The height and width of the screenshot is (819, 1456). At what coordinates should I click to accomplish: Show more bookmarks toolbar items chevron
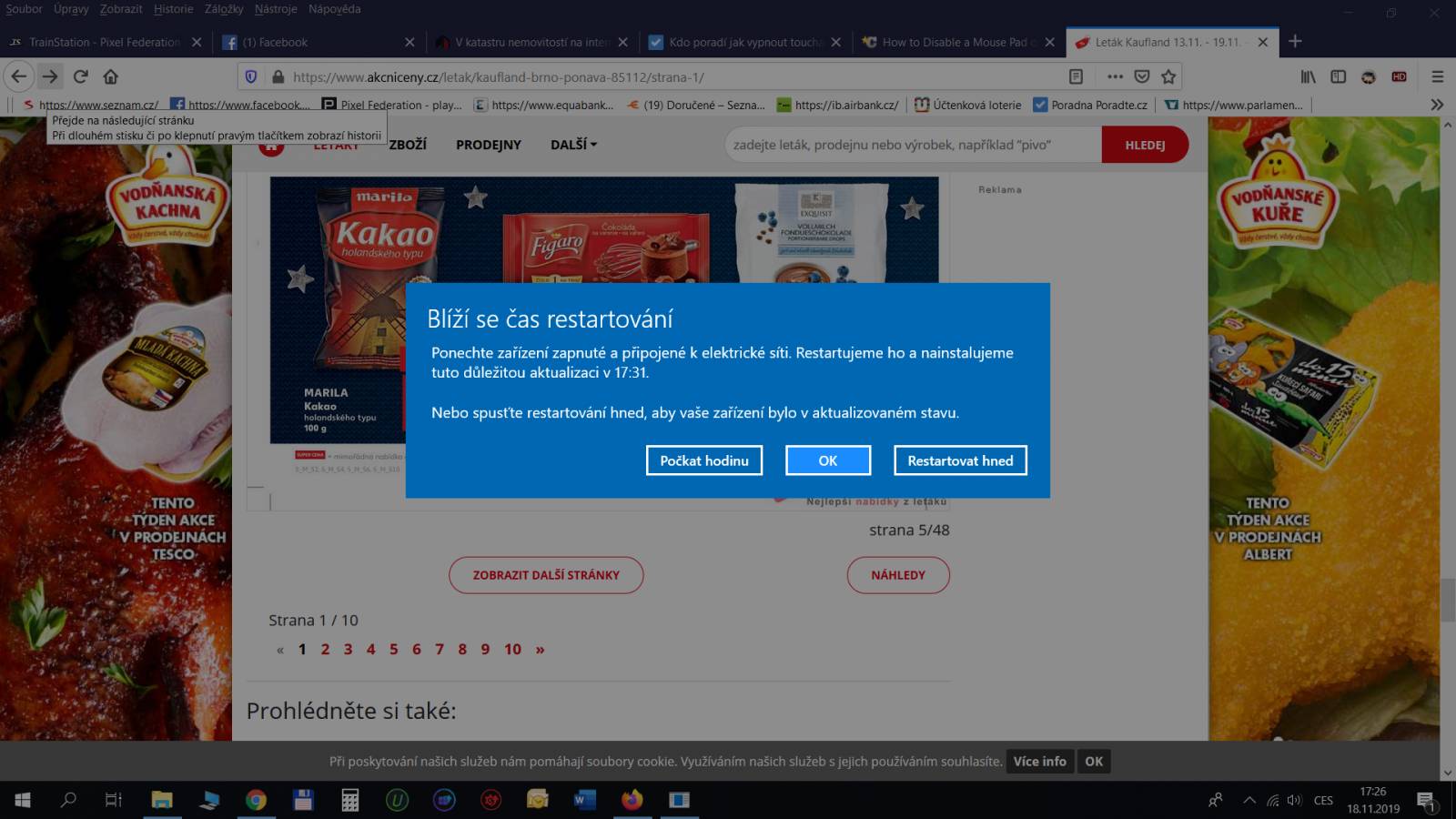coord(1437,105)
